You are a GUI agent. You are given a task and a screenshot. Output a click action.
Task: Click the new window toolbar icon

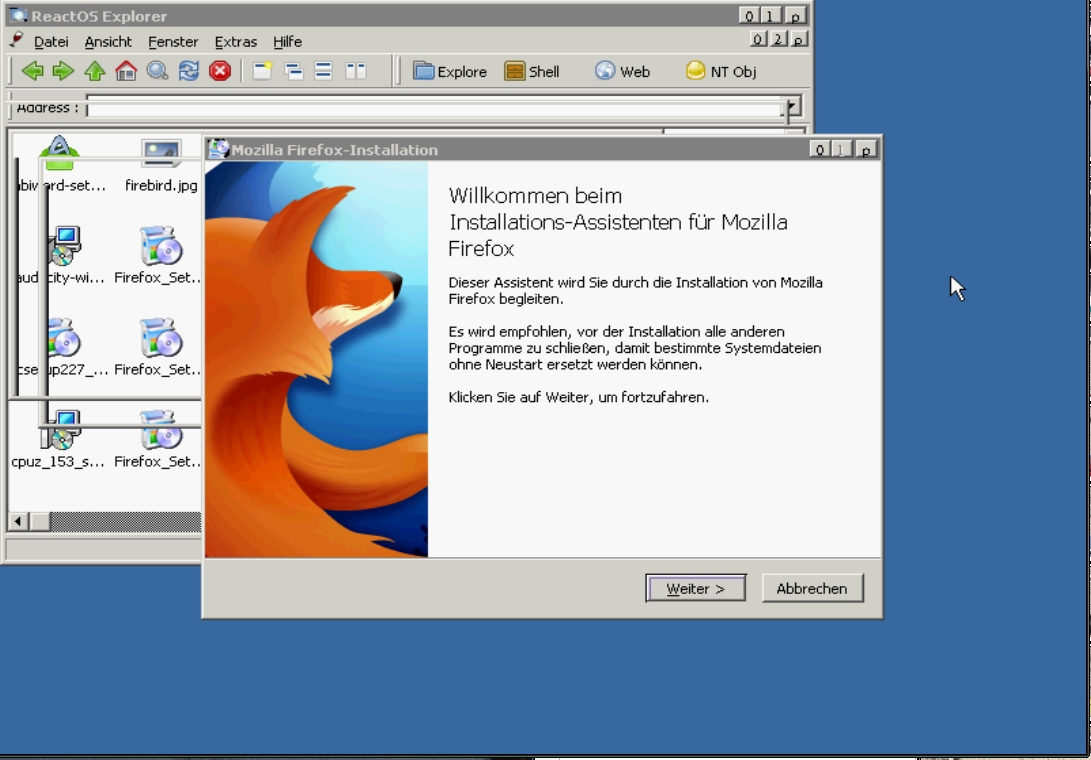(x=262, y=71)
